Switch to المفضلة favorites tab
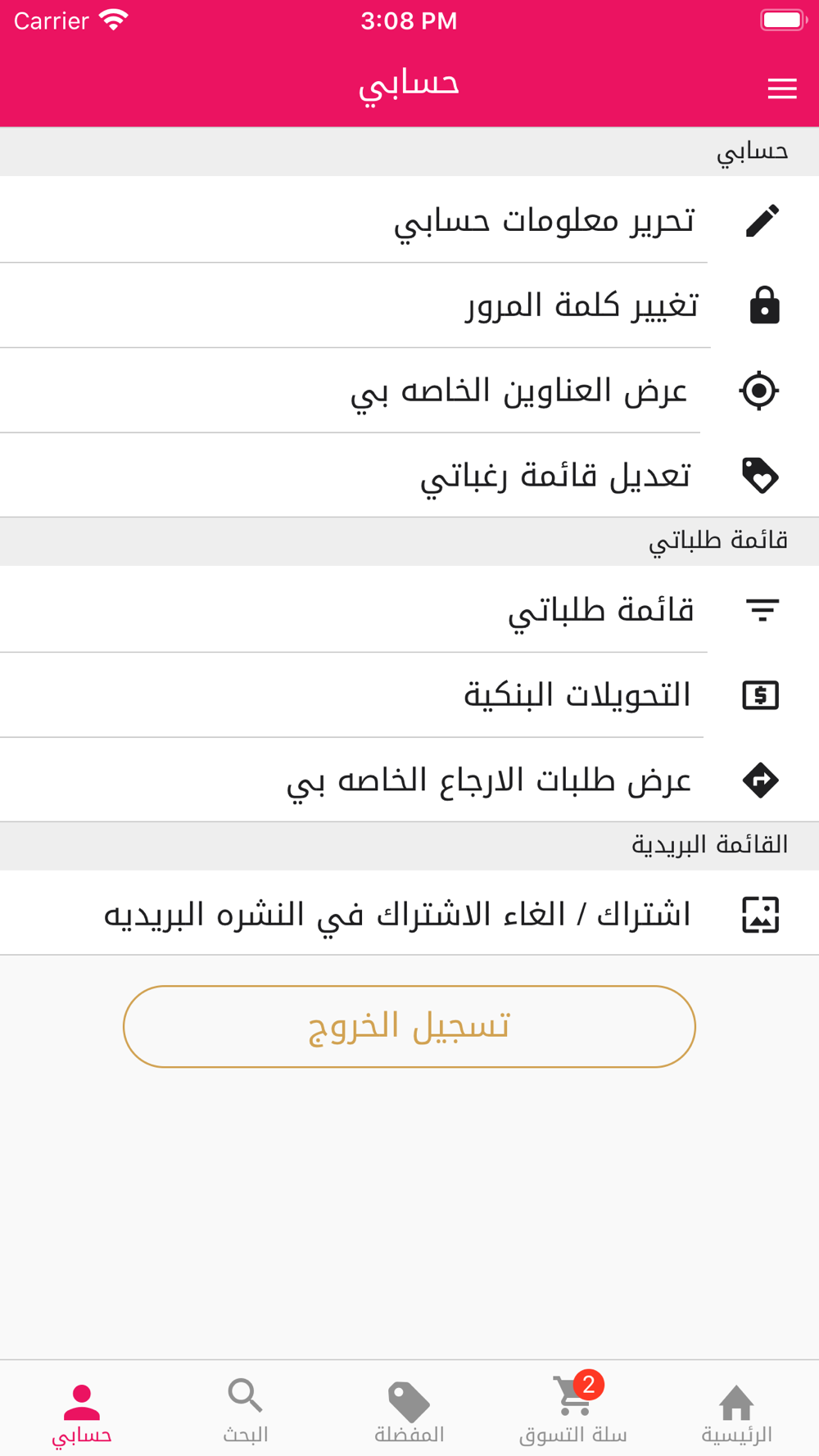Image resolution: width=819 pixels, height=1456 pixels. click(409, 1413)
